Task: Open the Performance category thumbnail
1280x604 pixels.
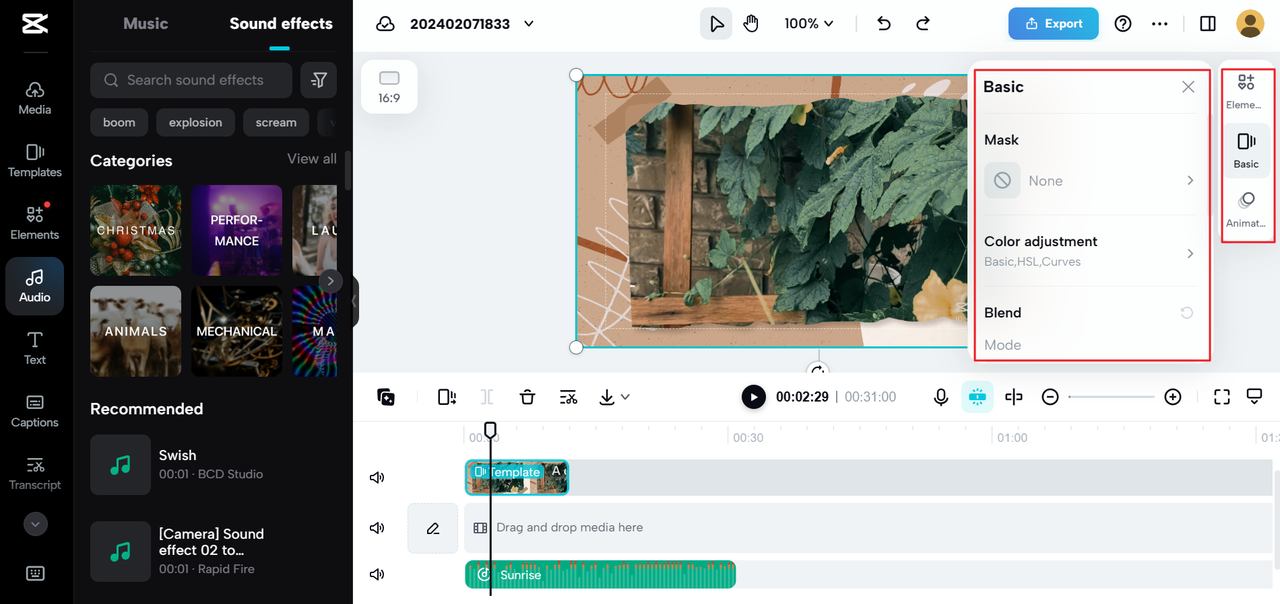Action: (237, 230)
